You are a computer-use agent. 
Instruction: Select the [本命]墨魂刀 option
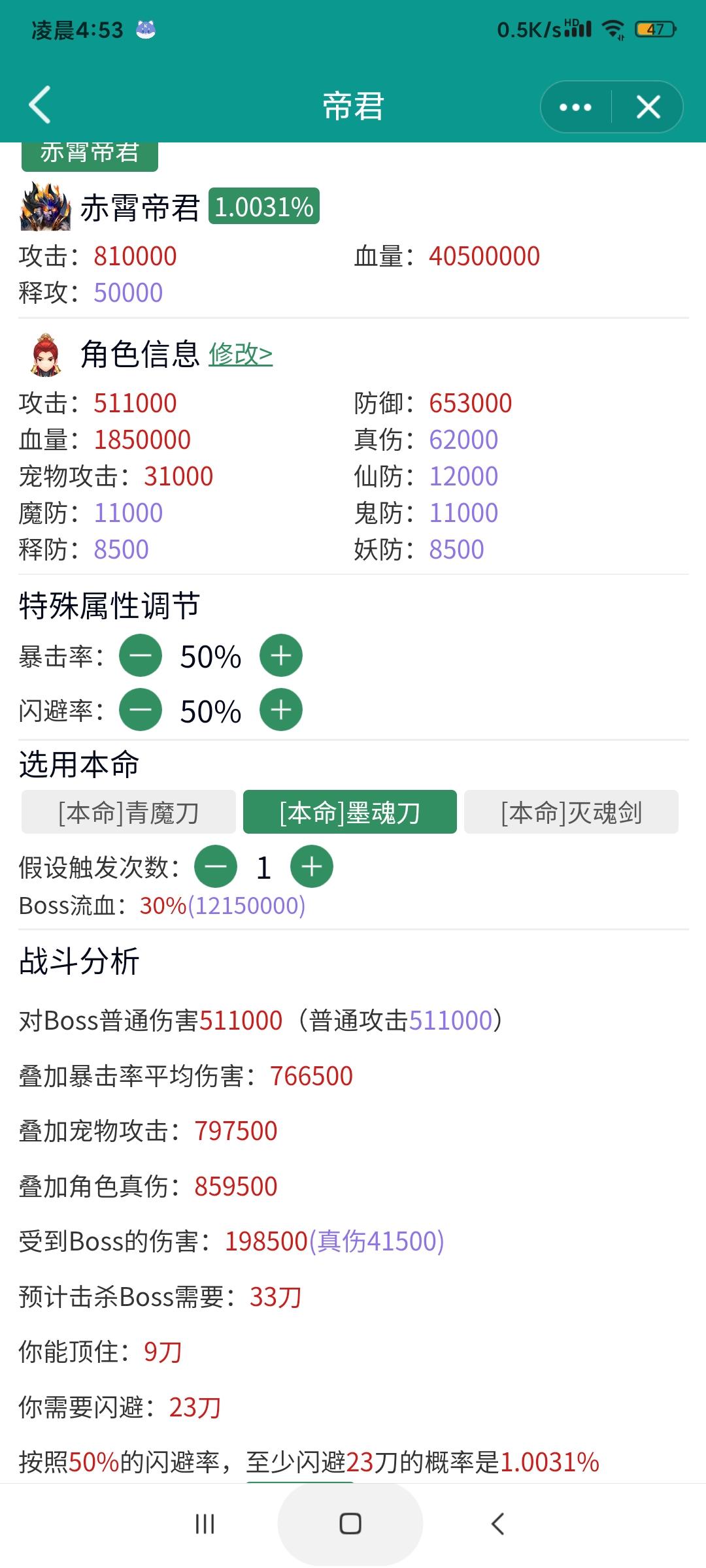click(x=350, y=812)
